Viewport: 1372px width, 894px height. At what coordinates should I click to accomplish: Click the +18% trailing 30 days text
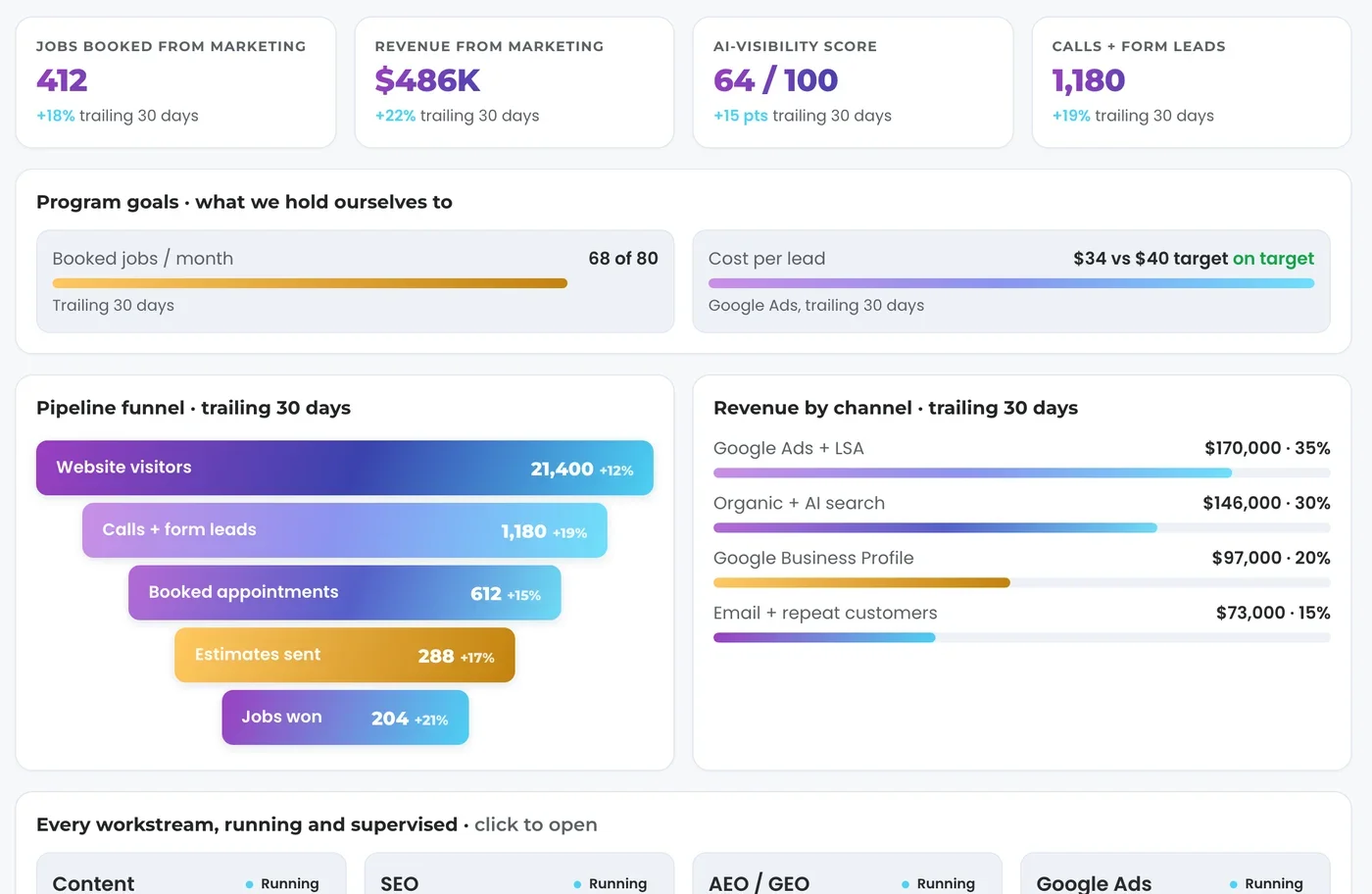118,116
